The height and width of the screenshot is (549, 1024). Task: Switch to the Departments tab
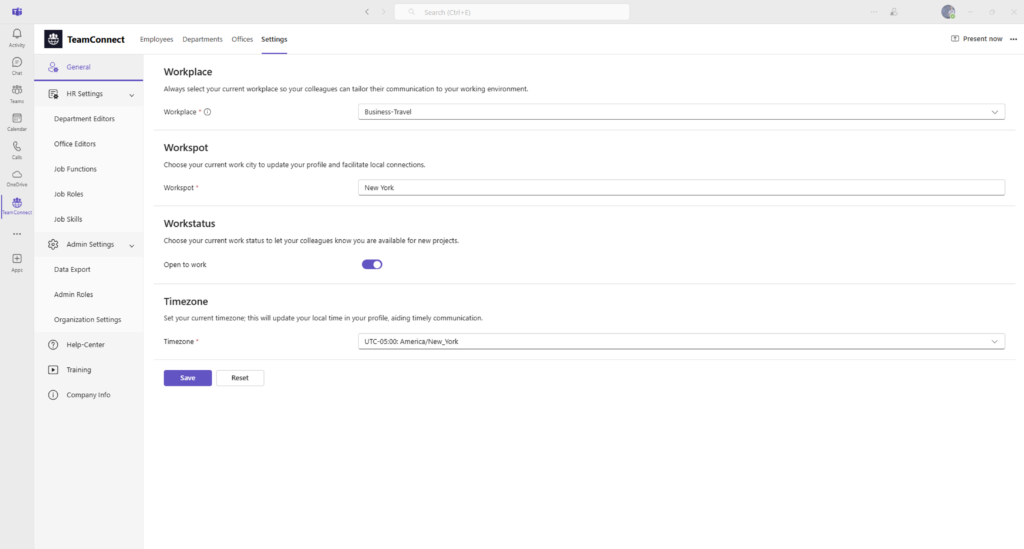click(202, 39)
